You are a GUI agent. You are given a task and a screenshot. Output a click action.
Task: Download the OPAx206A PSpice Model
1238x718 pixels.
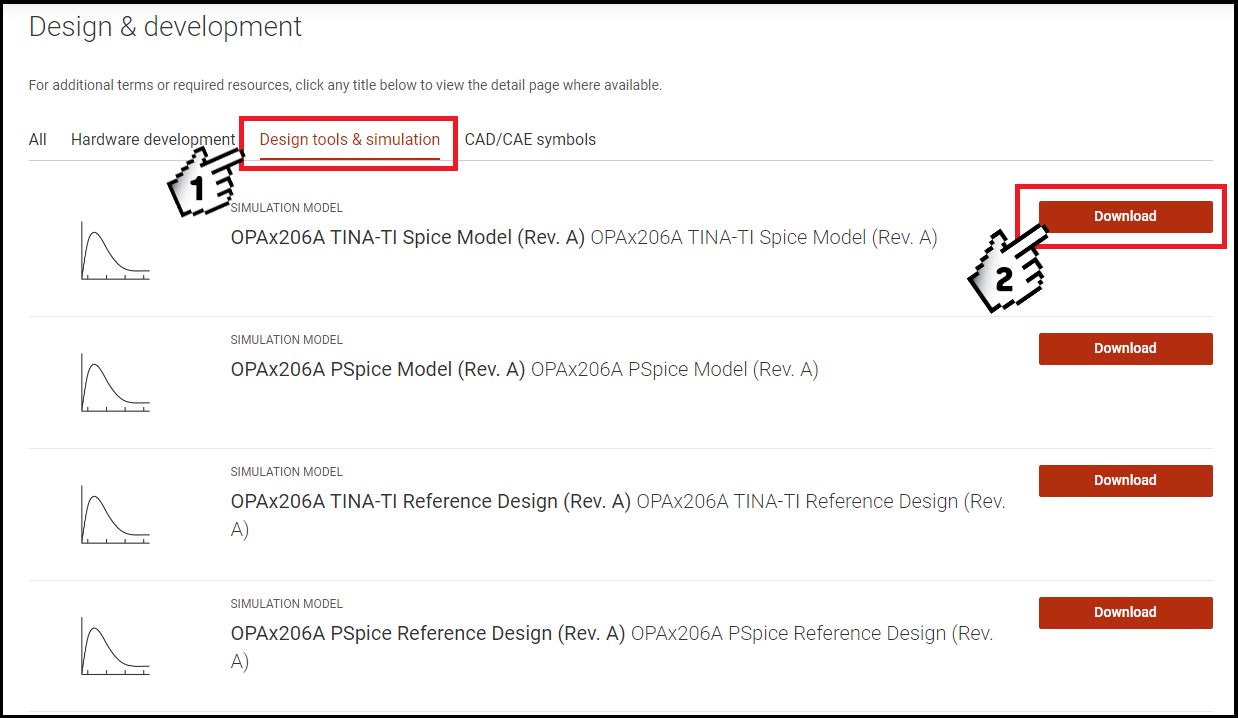pos(1125,348)
